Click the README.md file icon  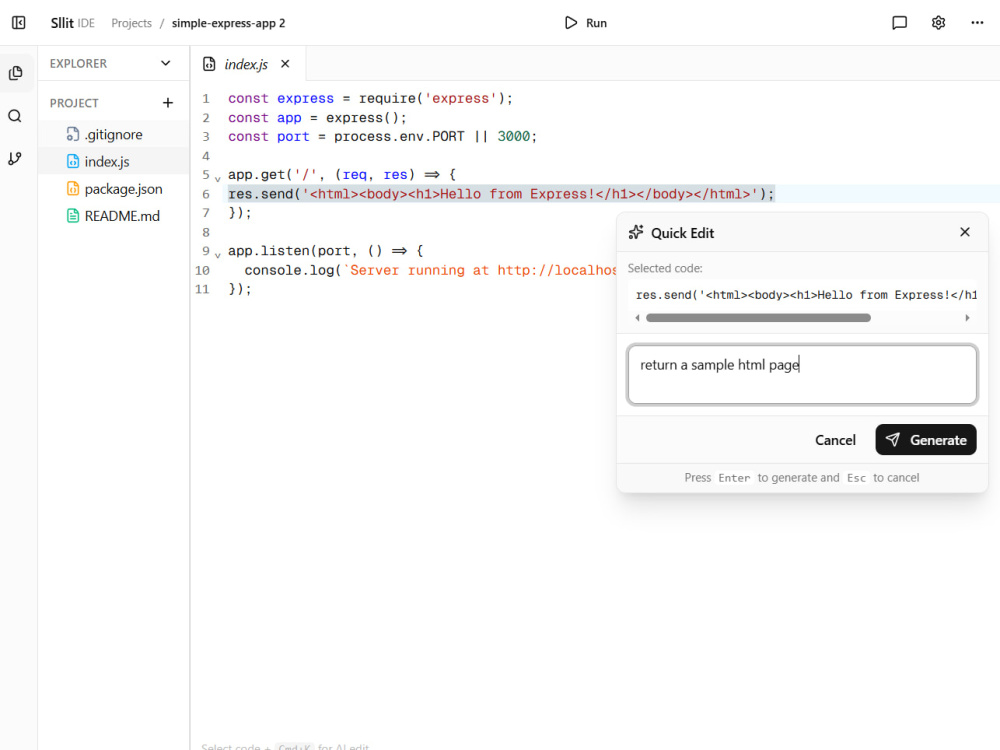coord(73,216)
